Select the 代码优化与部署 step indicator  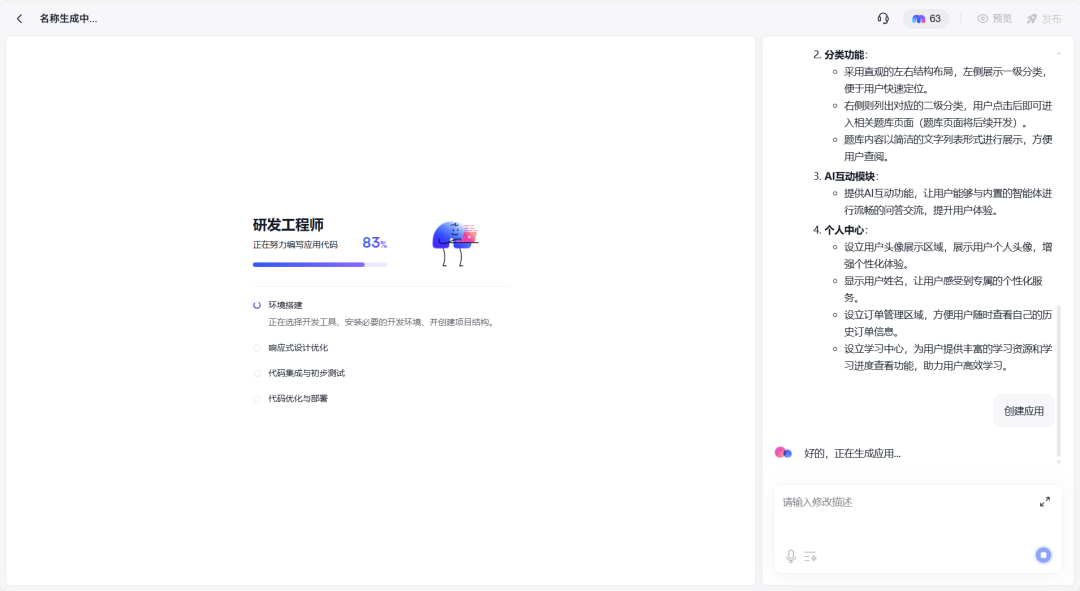point(256,397)
